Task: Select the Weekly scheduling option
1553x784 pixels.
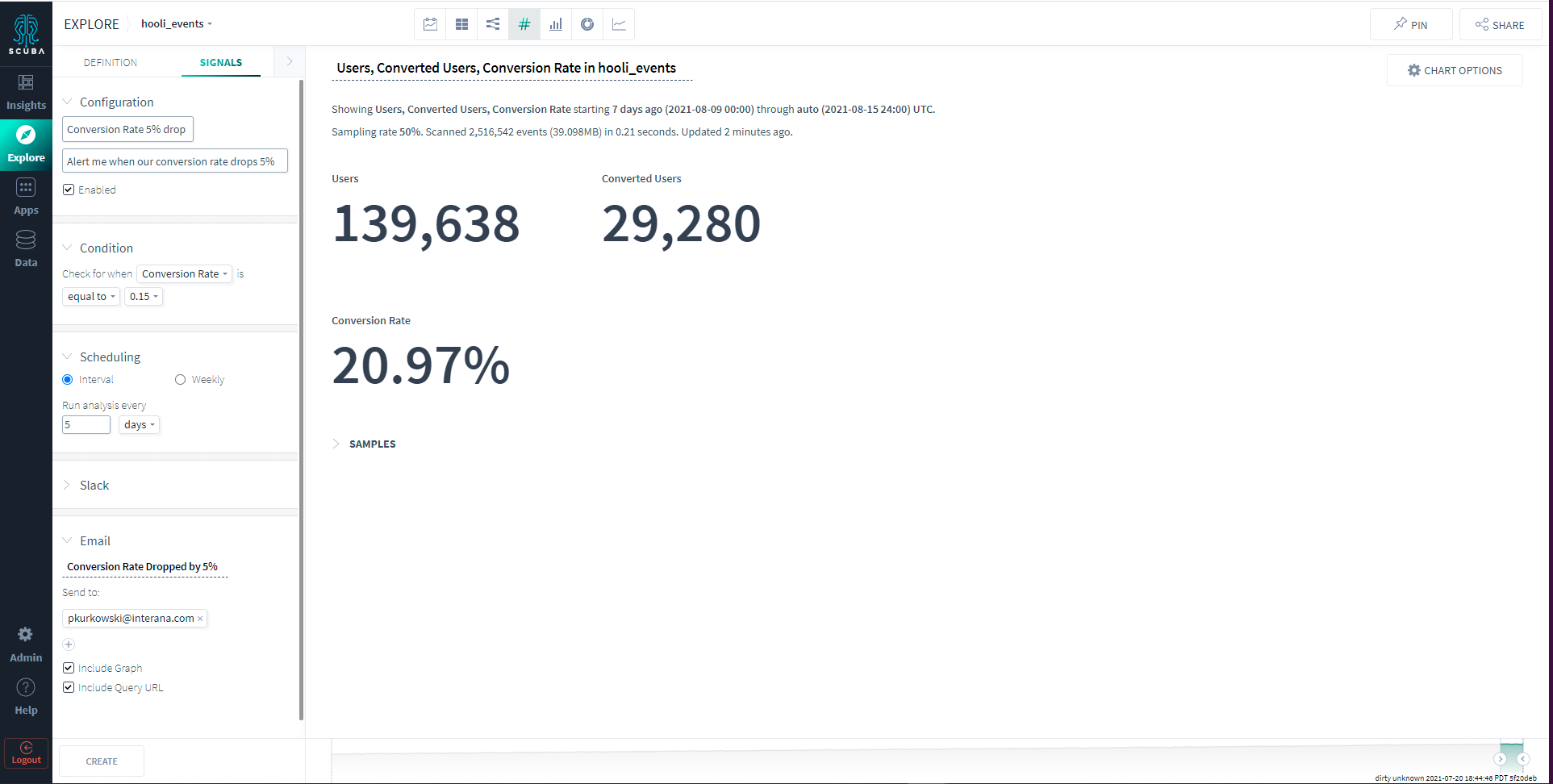Action: 180,380
